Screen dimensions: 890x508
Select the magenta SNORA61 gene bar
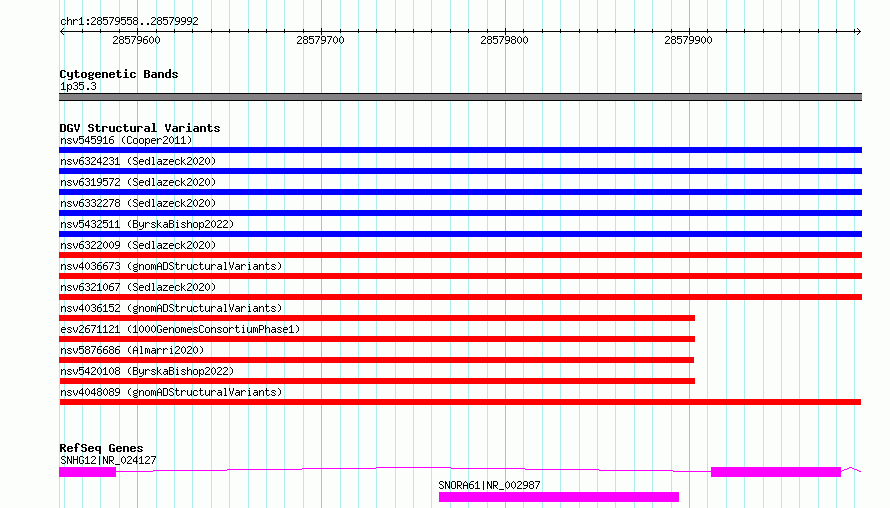[559, 497]
